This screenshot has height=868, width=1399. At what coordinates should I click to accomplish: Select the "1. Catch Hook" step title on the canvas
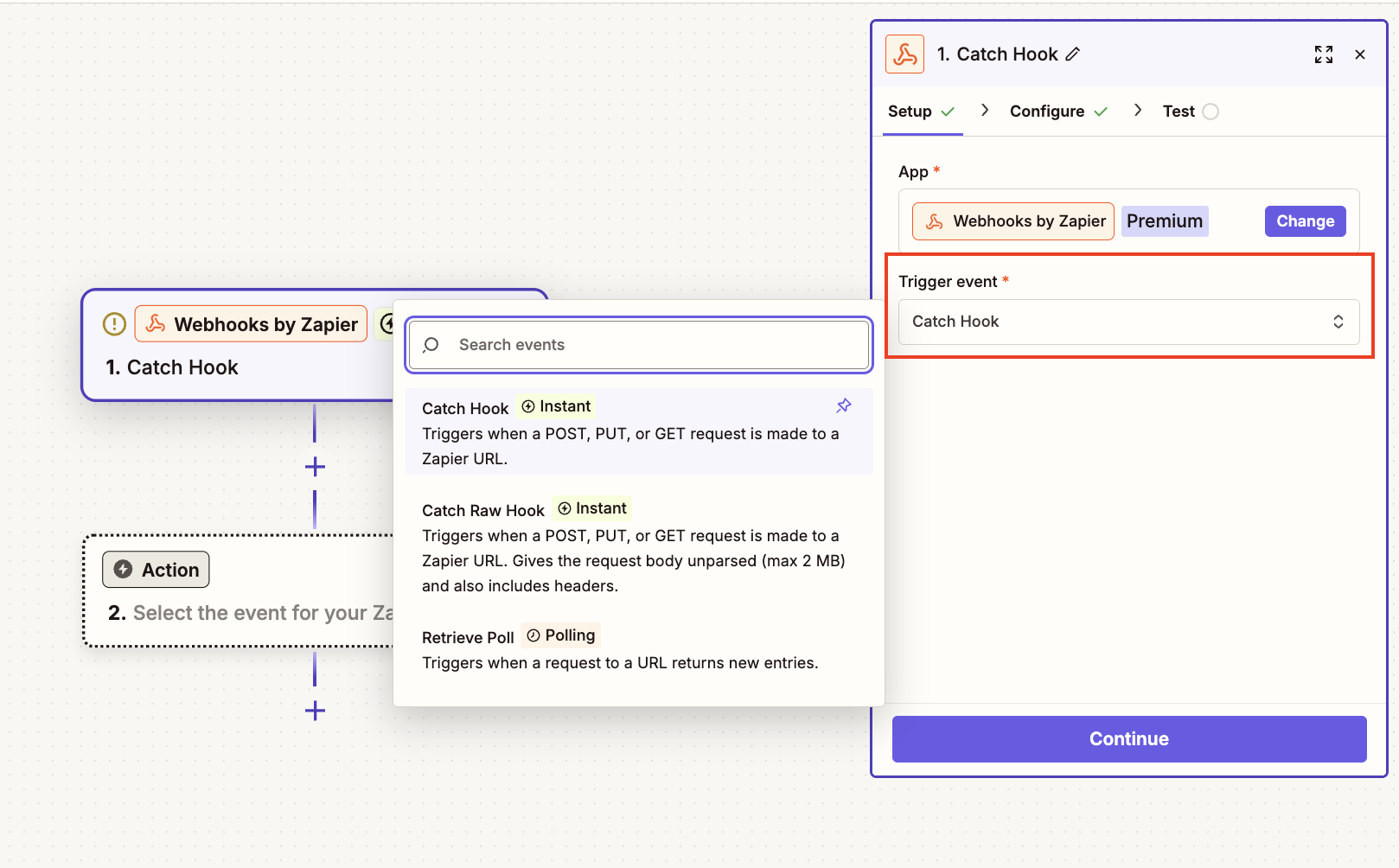click(x=172, y=367)
